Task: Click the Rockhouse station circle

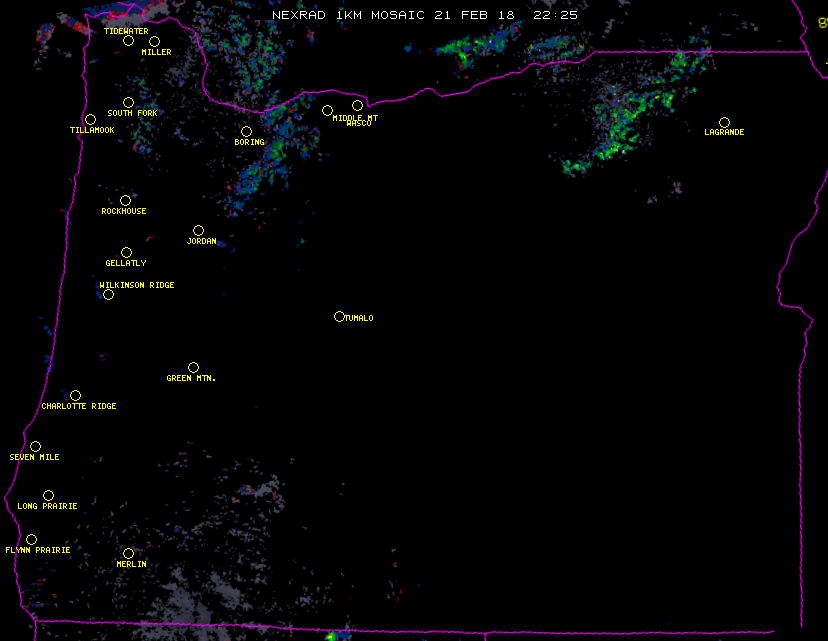Action: point(125,200)
